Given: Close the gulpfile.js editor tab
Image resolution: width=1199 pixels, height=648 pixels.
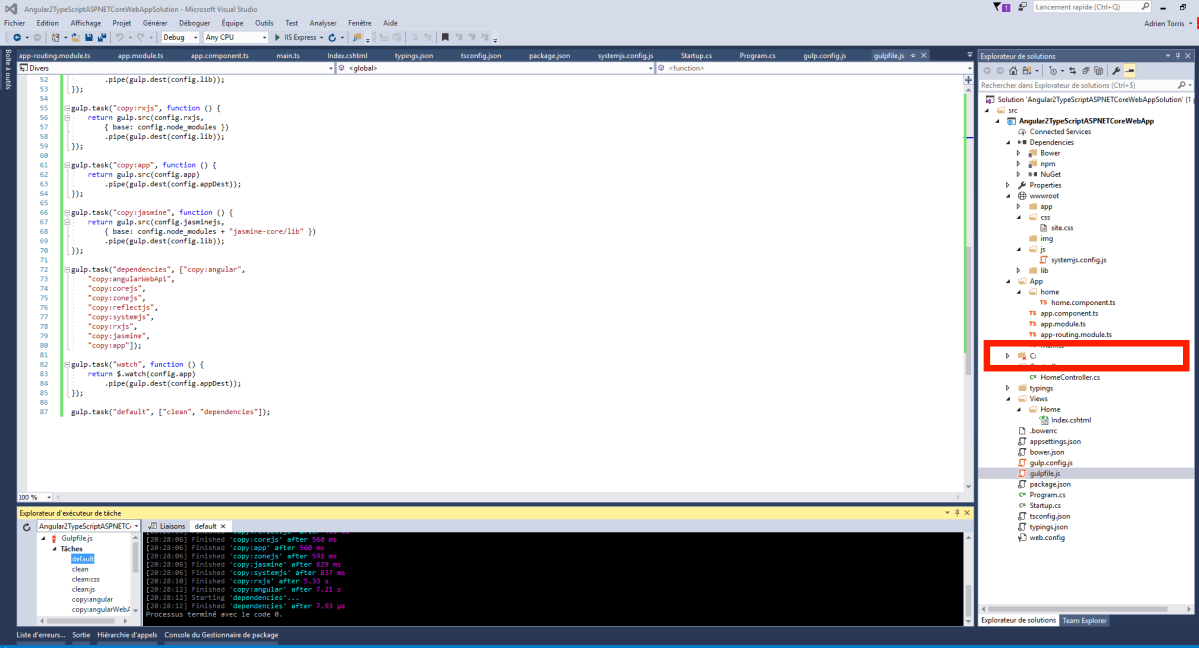Looking at the screenshot, I should tap(924, 55).
